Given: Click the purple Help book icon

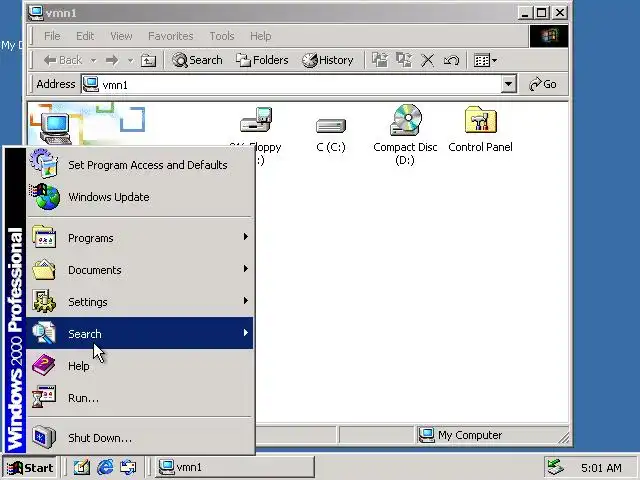Looking at the screenshot, I should click(44, 365).
